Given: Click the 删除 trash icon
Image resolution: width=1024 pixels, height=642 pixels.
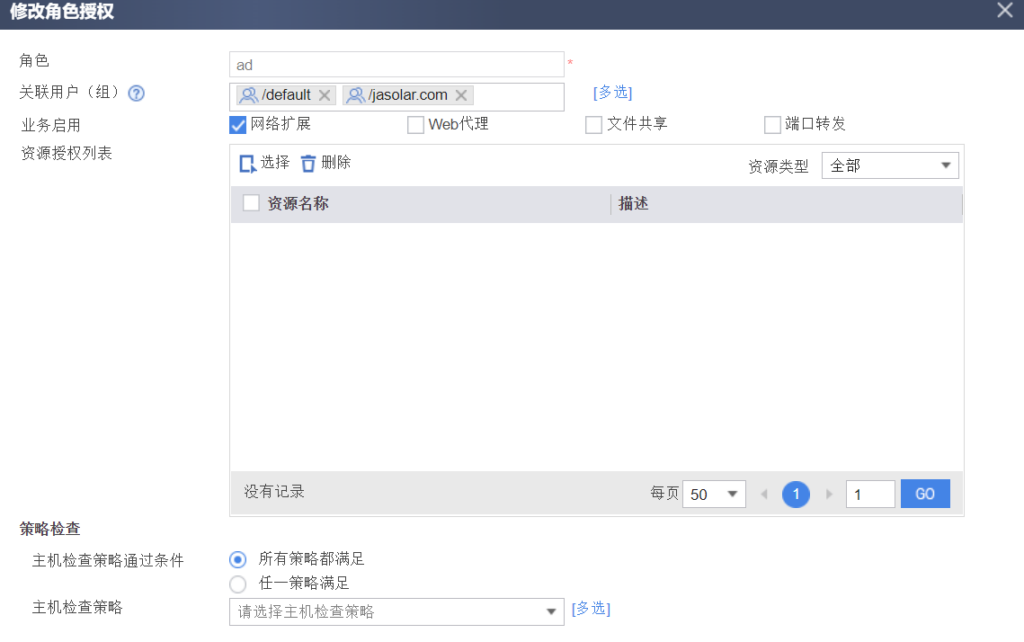Looking at the screenshot, I should tap(308, 163).
